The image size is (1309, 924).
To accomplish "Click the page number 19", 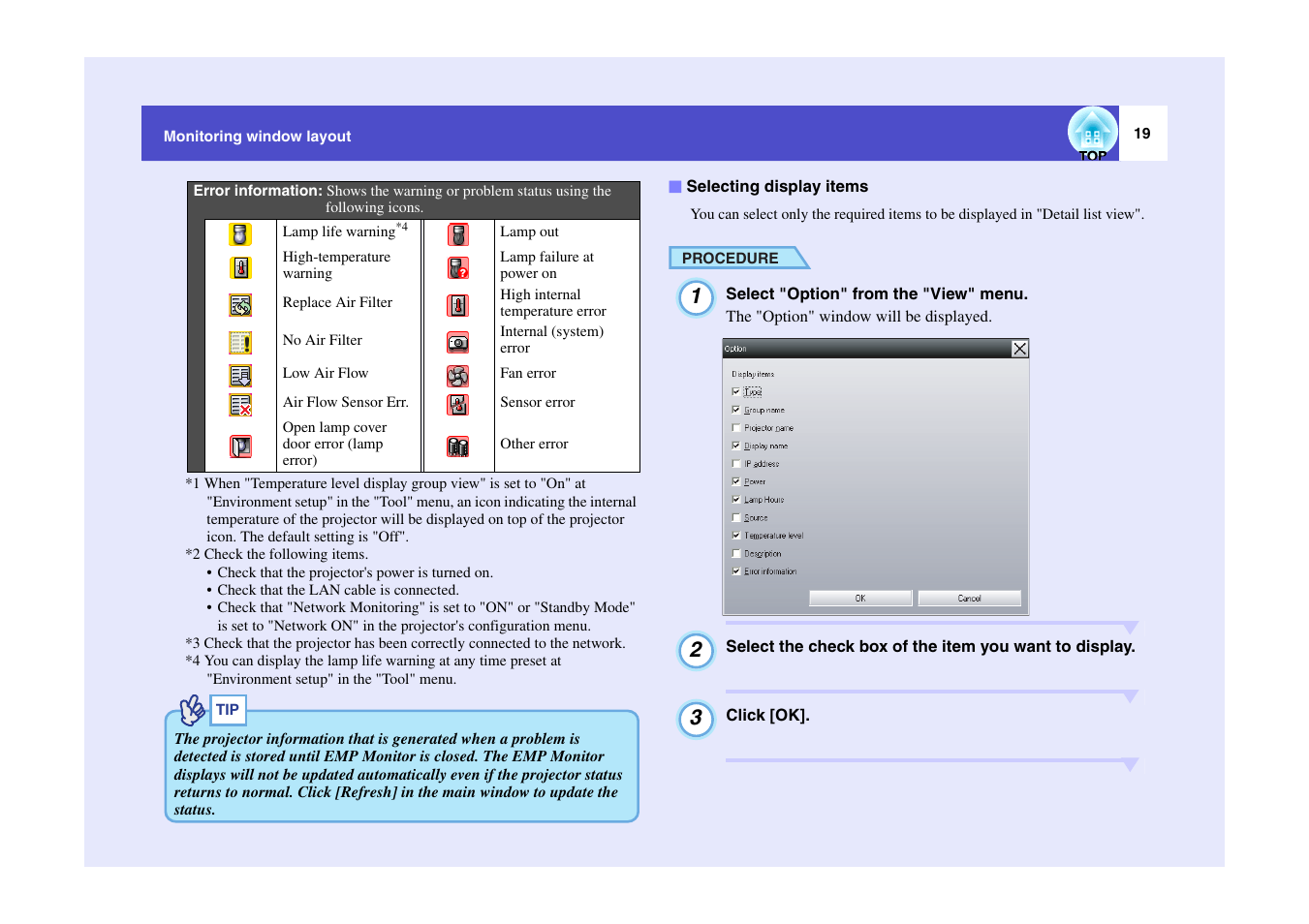I will coord(1142,134).
